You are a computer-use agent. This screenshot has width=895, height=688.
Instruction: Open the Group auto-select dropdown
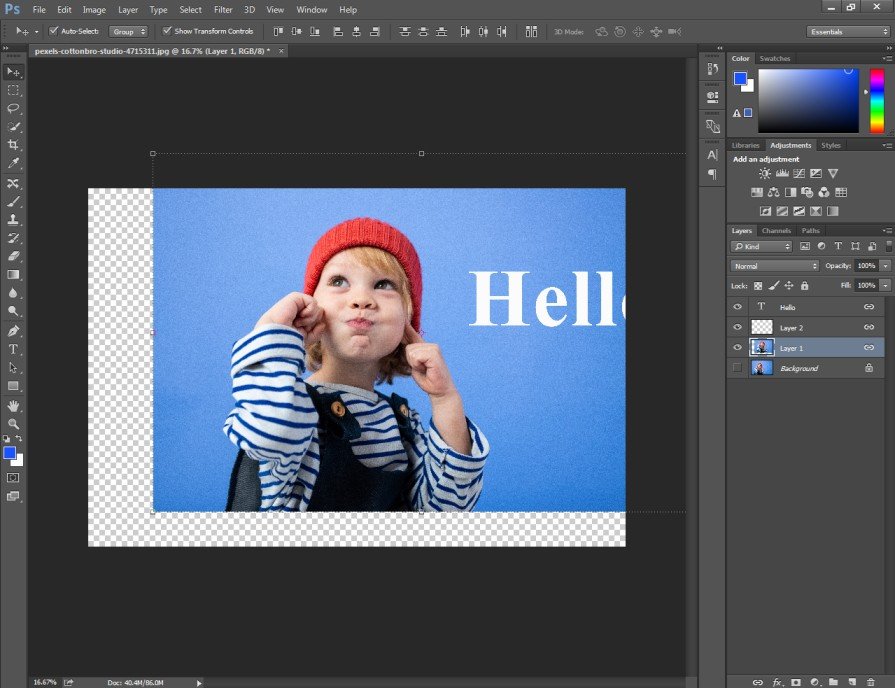pyautogui.click(x=128, y=31)
